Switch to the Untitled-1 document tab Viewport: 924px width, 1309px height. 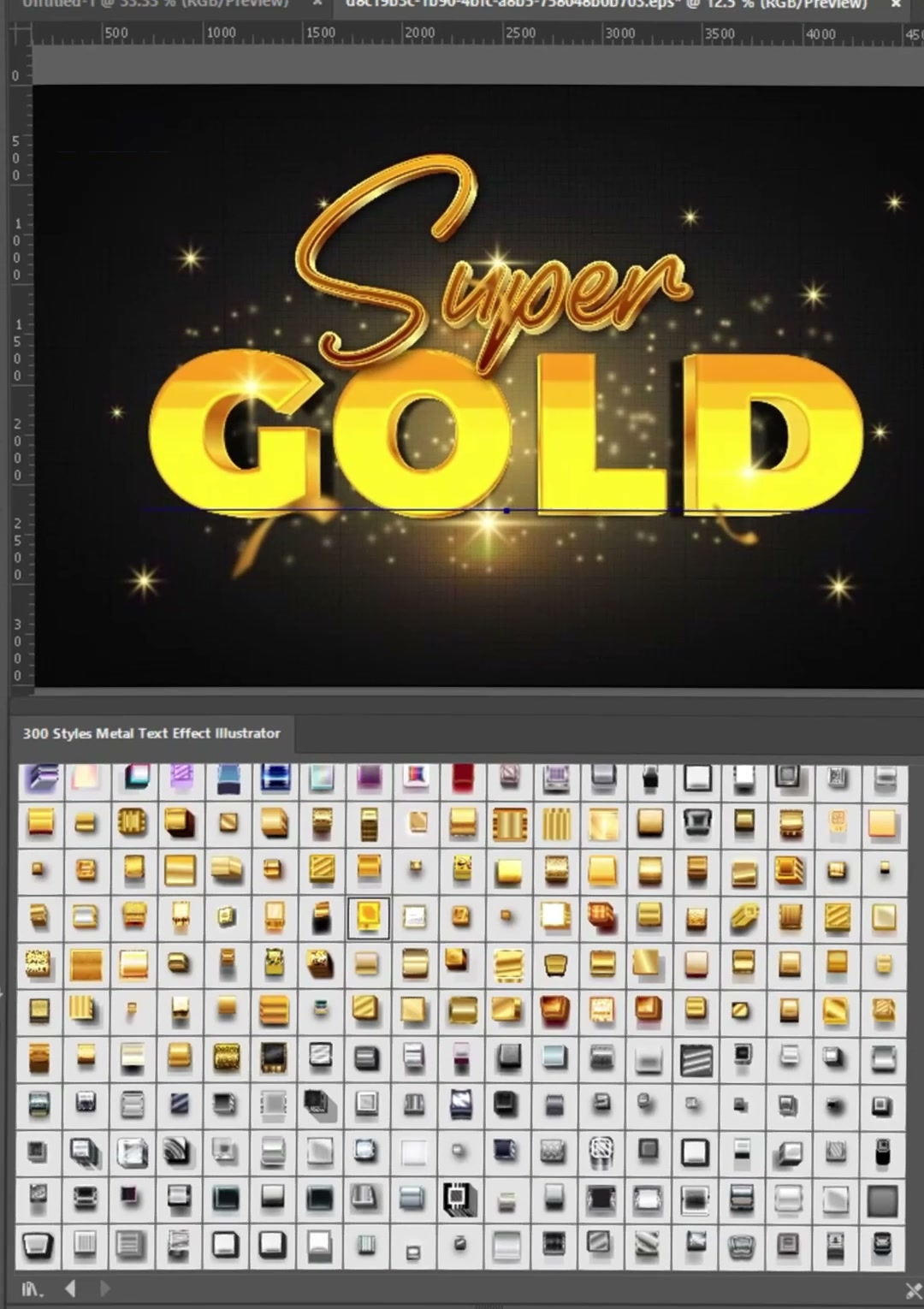[x=154, y=3]
